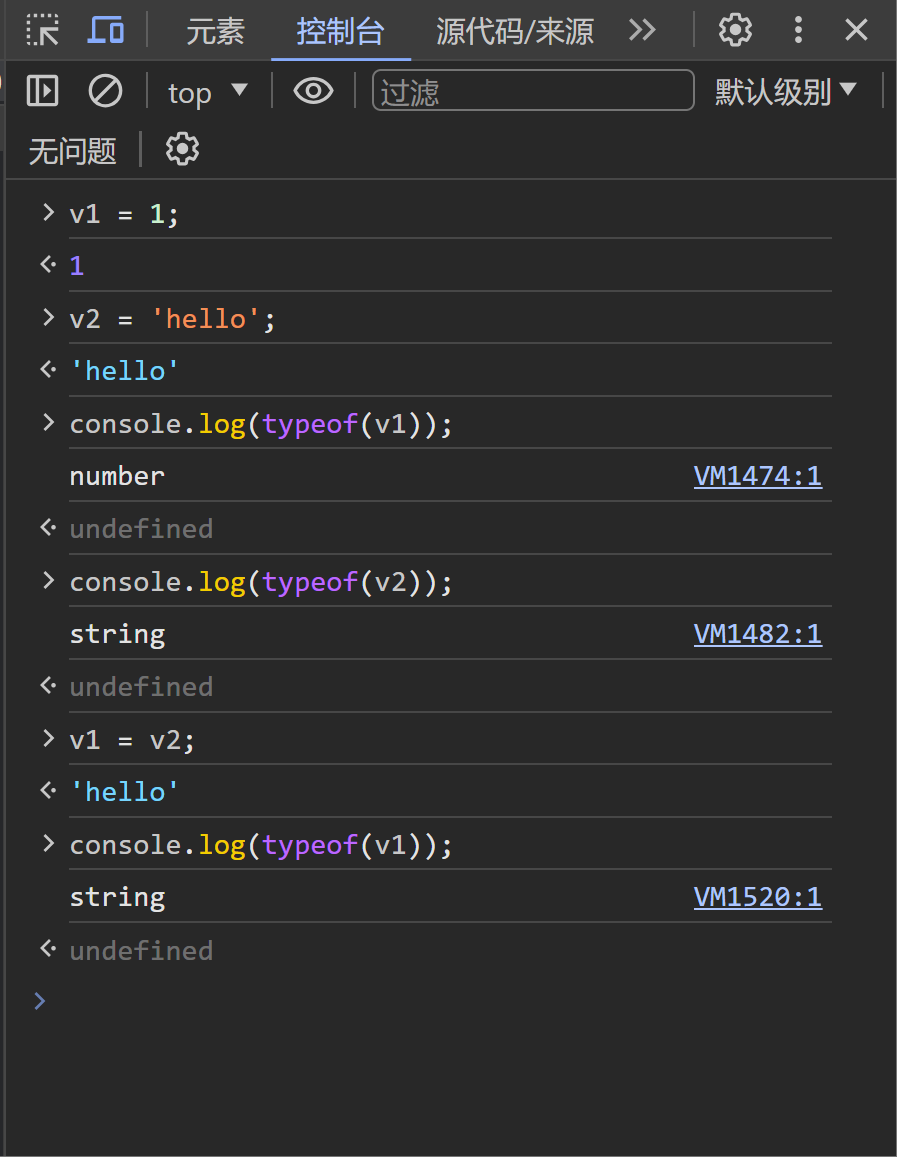The height and width of the screenshot is (1157, 897).
Task: Open the VM1482:1 source link
Action: (x=758, y=634)
